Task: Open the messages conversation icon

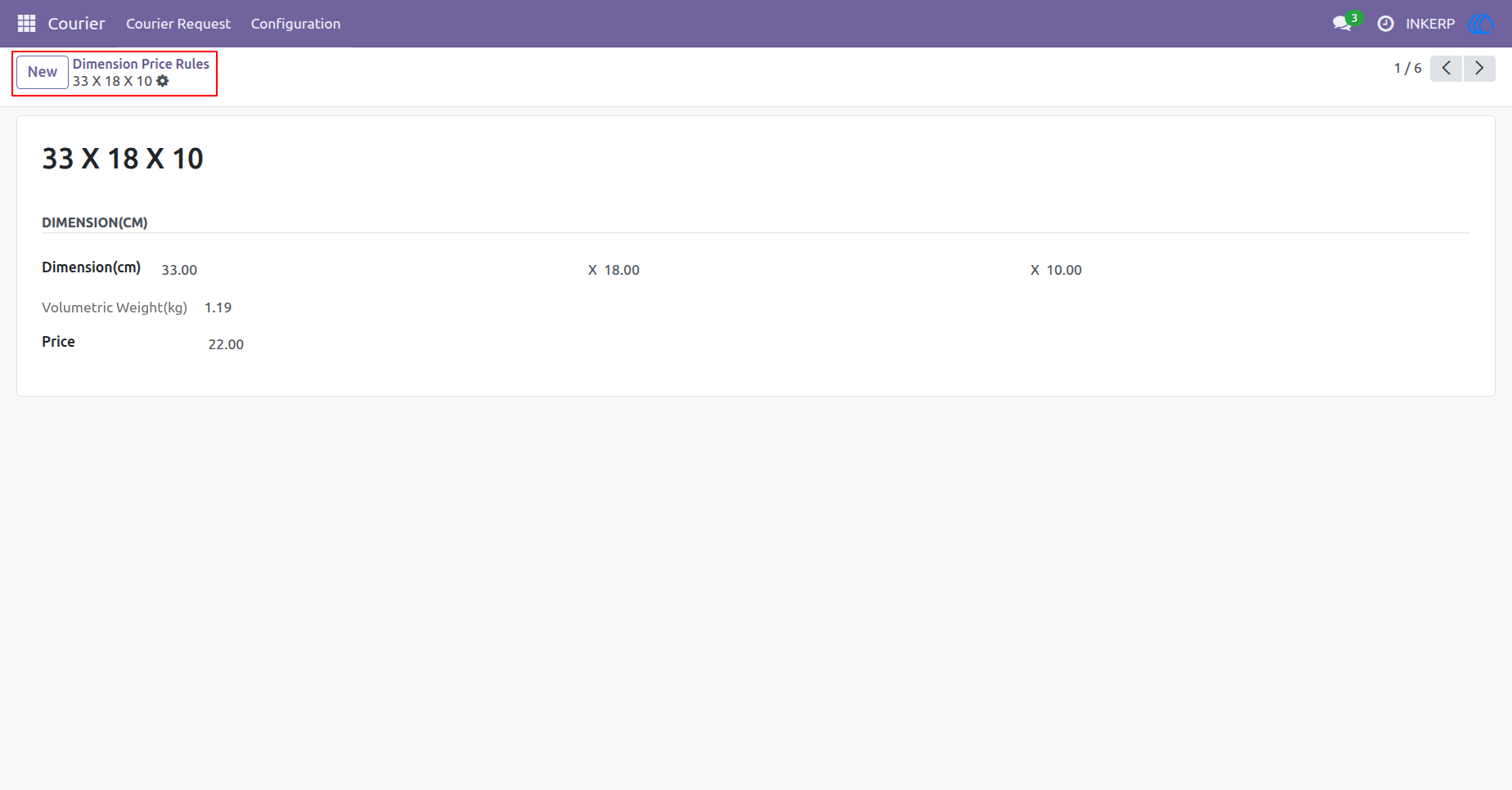Action: 1342,24
